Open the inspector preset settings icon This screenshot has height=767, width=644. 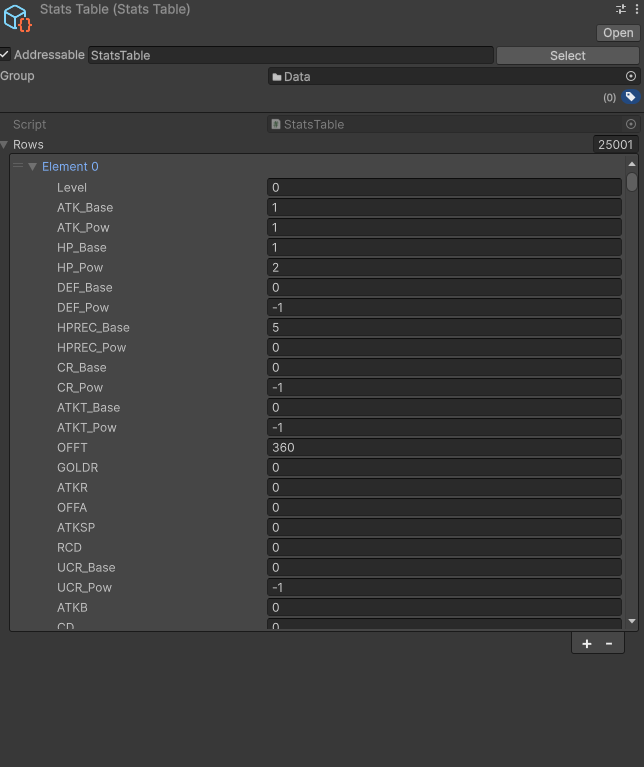point(621,9)
